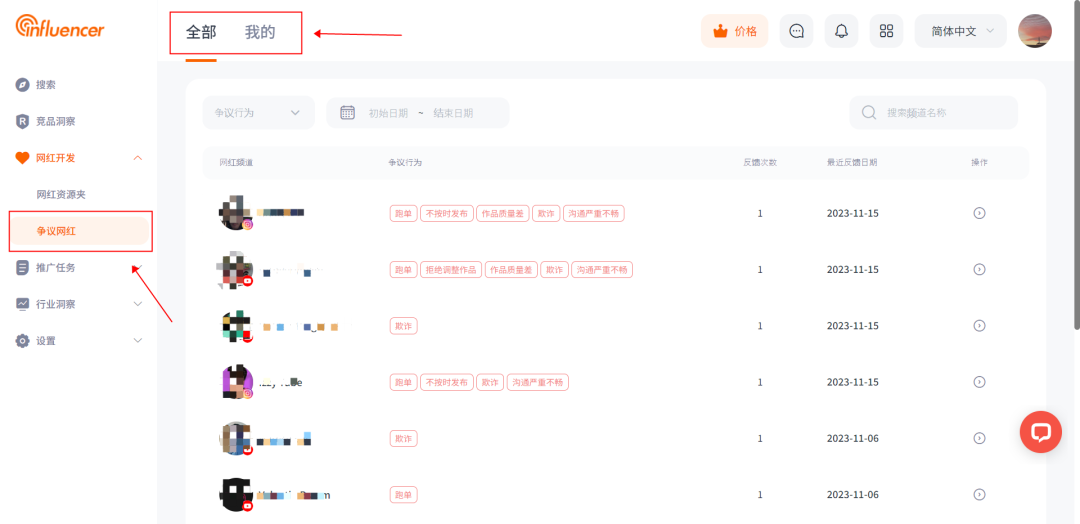Click 沟通严重不畅 tag in fourth row

click(537, 382)
